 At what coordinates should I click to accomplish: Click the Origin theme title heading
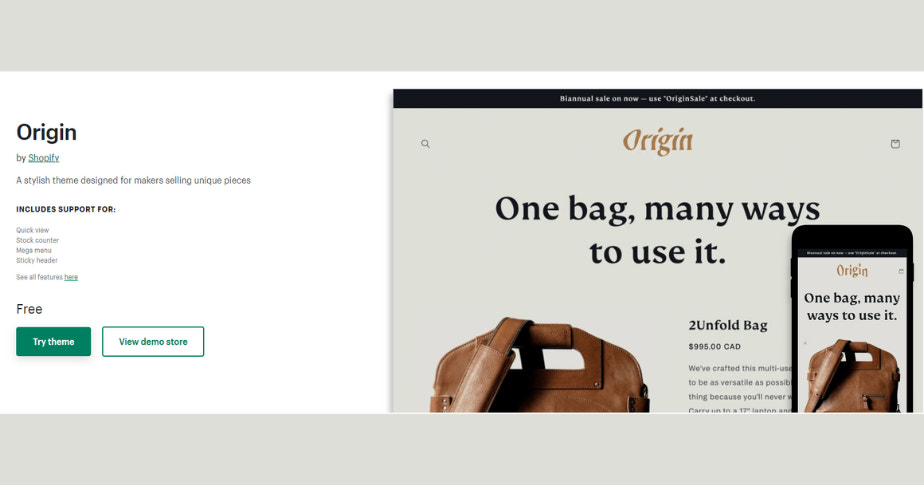tap(46, 133)
